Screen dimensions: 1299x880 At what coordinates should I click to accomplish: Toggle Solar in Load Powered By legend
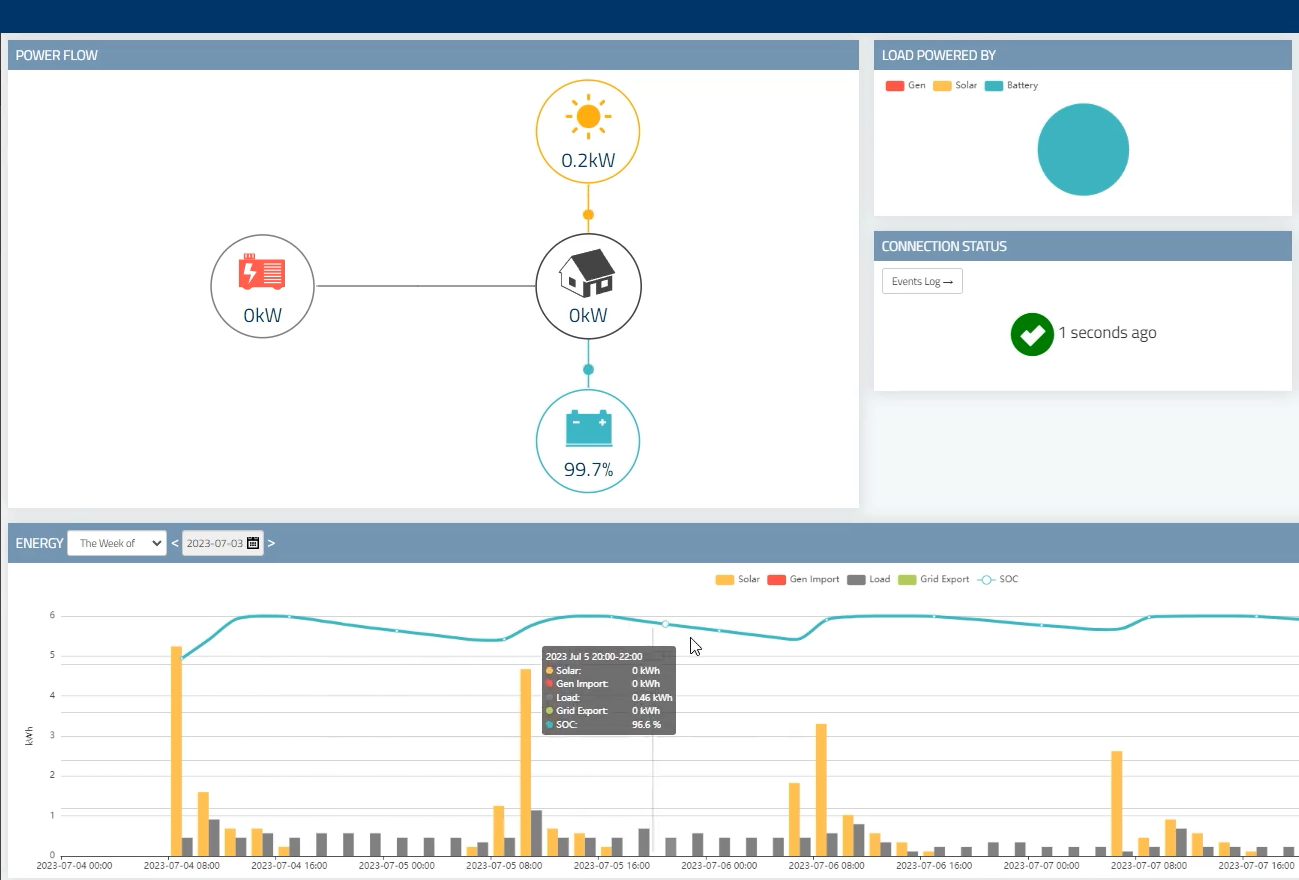(x=955, y=86)
